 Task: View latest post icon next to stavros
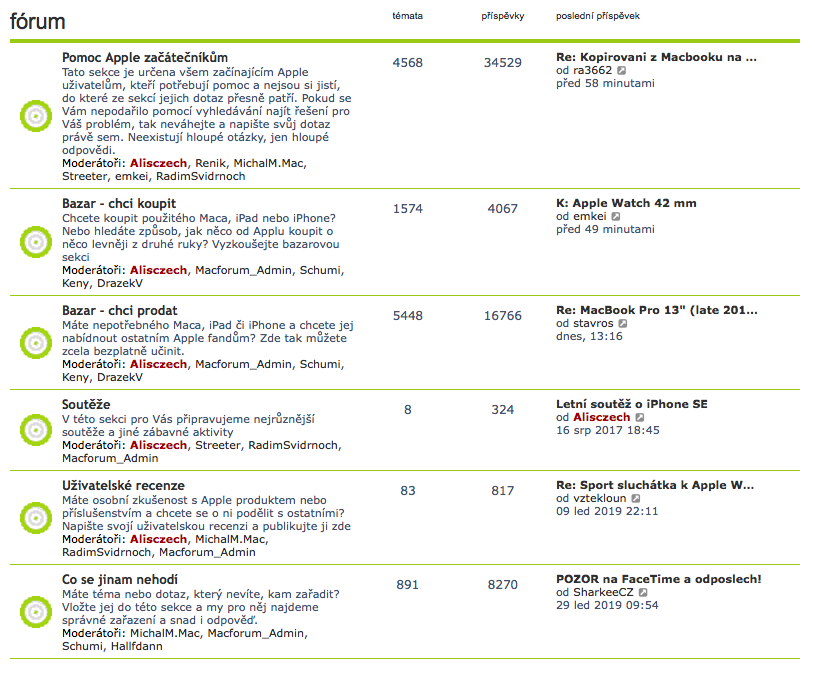[623, 324]
